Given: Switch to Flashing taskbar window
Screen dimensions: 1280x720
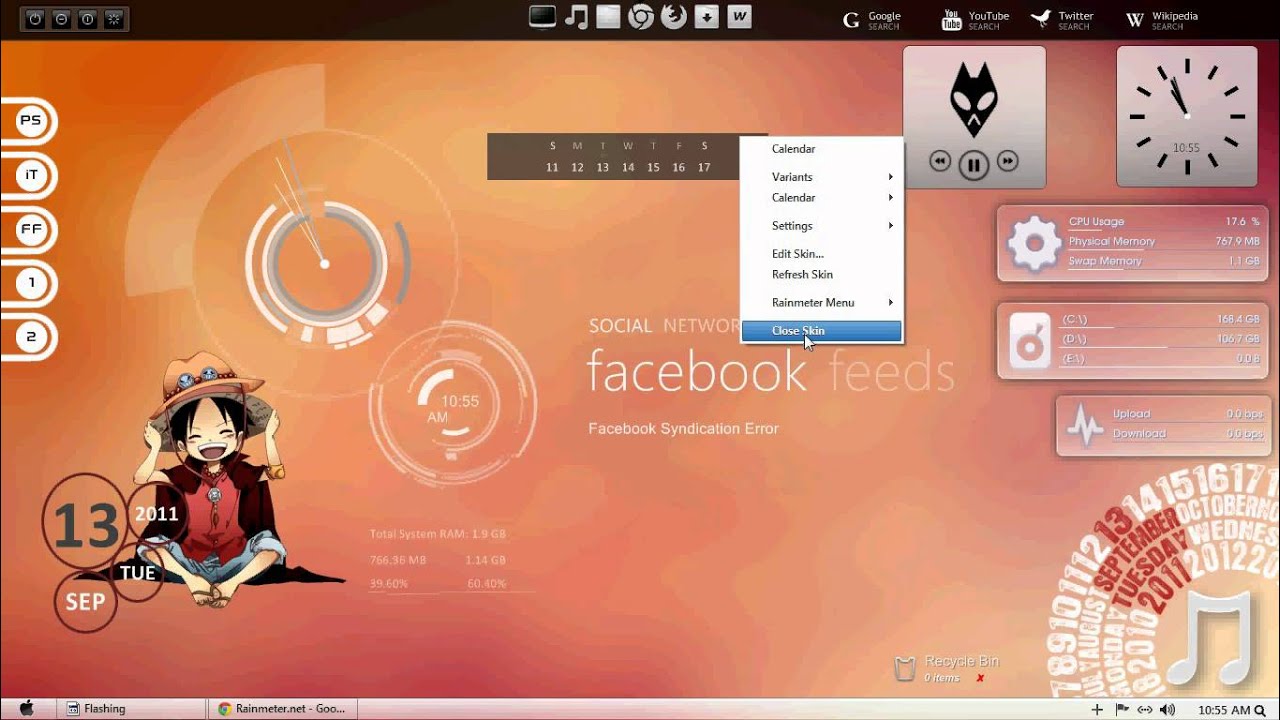Looking at the screenshot, I should point(131,709).
